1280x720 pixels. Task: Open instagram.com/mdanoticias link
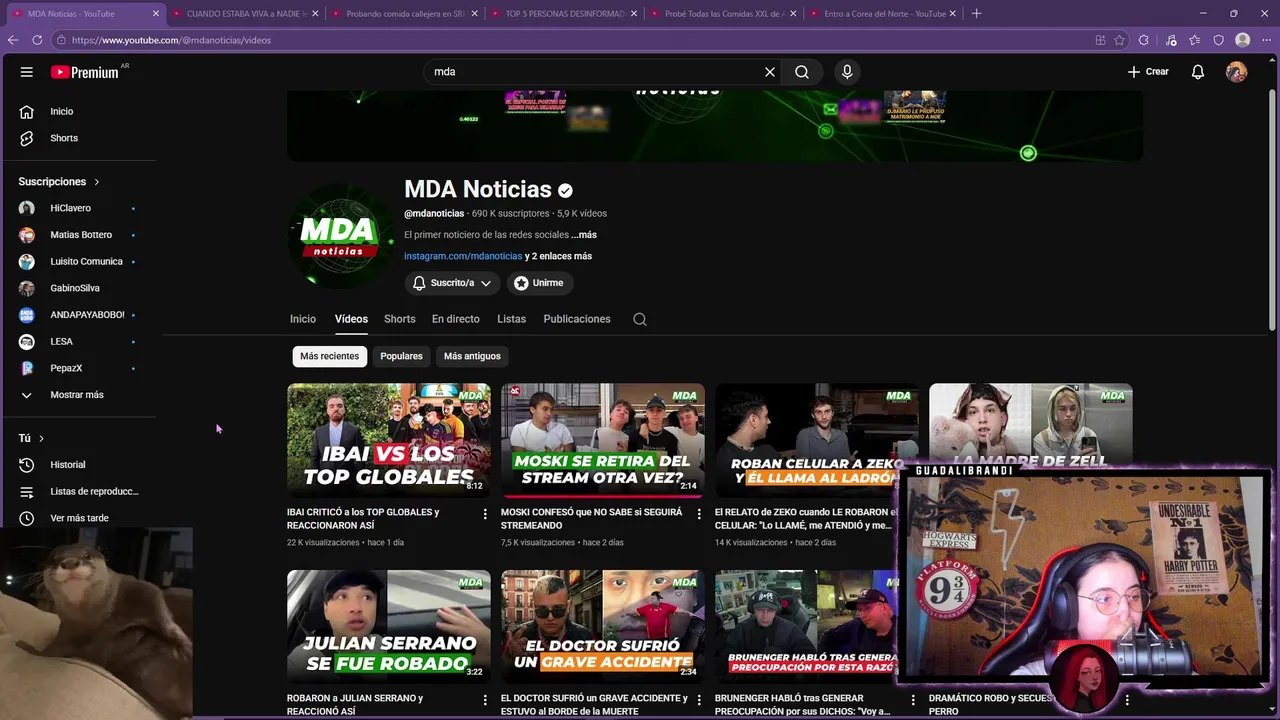pos(463,256)
